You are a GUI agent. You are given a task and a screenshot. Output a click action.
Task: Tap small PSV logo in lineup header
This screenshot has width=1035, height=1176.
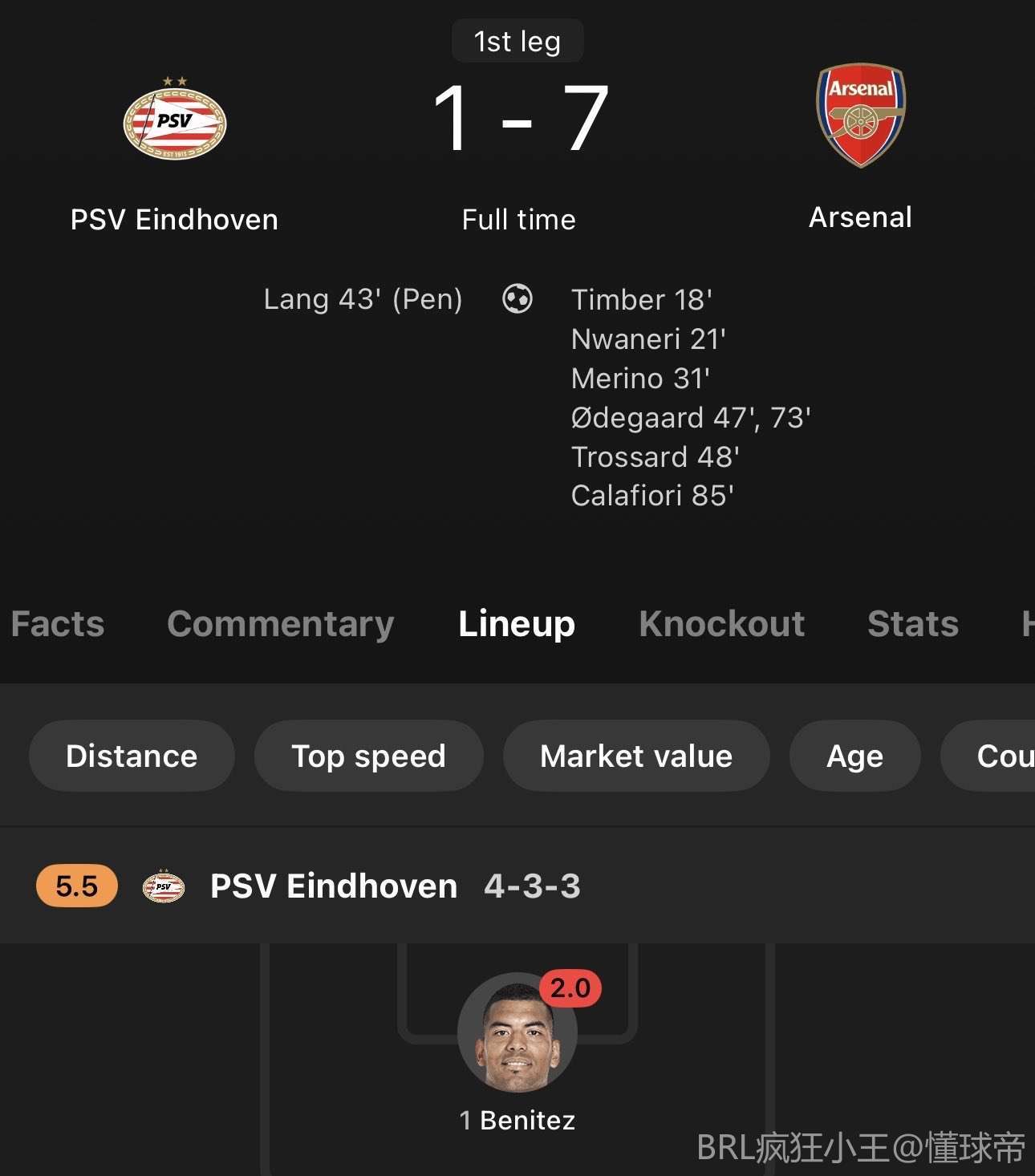coord(164,886)
